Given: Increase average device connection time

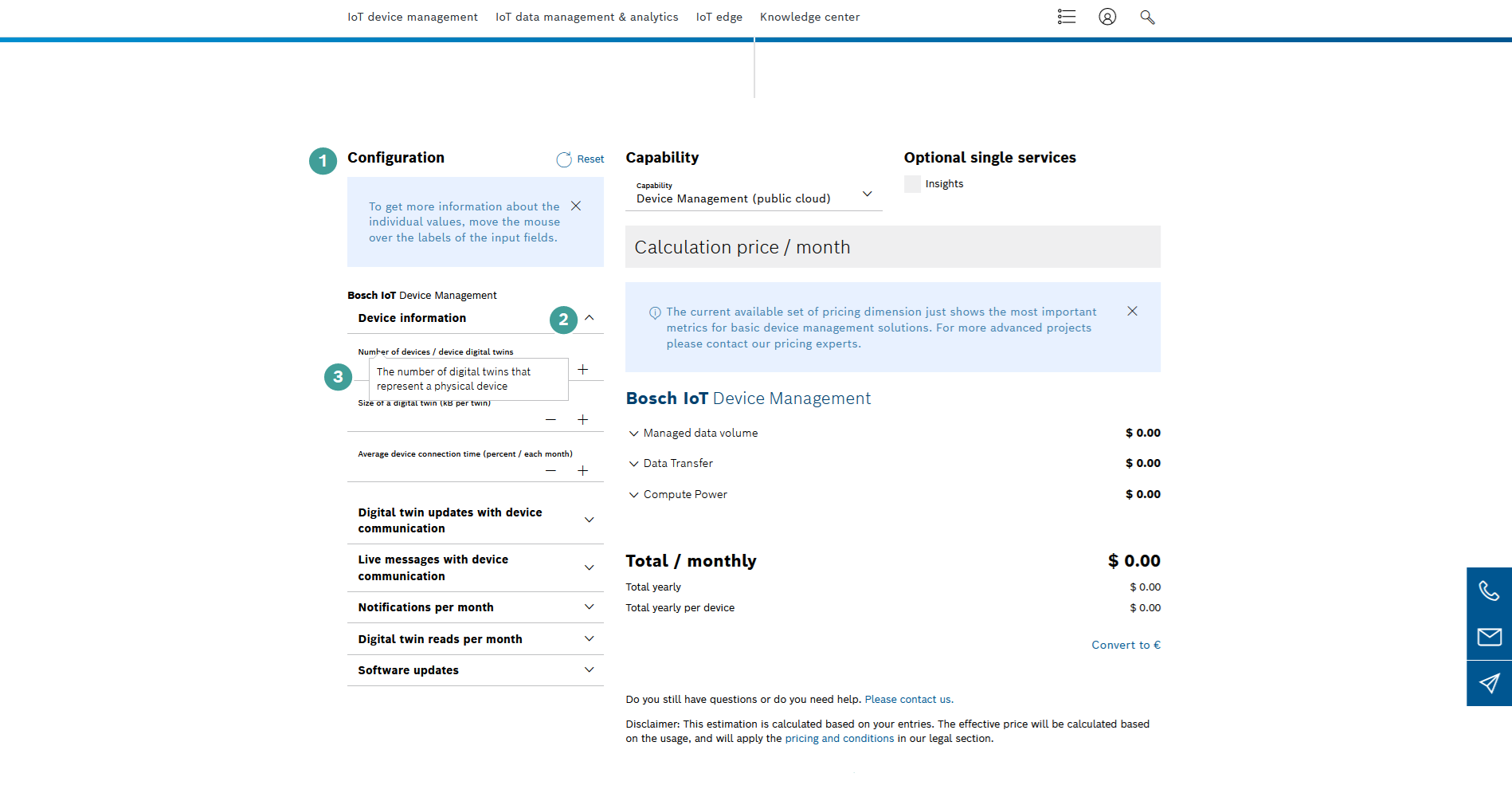Looking at the screenshot, I should 583,471.
